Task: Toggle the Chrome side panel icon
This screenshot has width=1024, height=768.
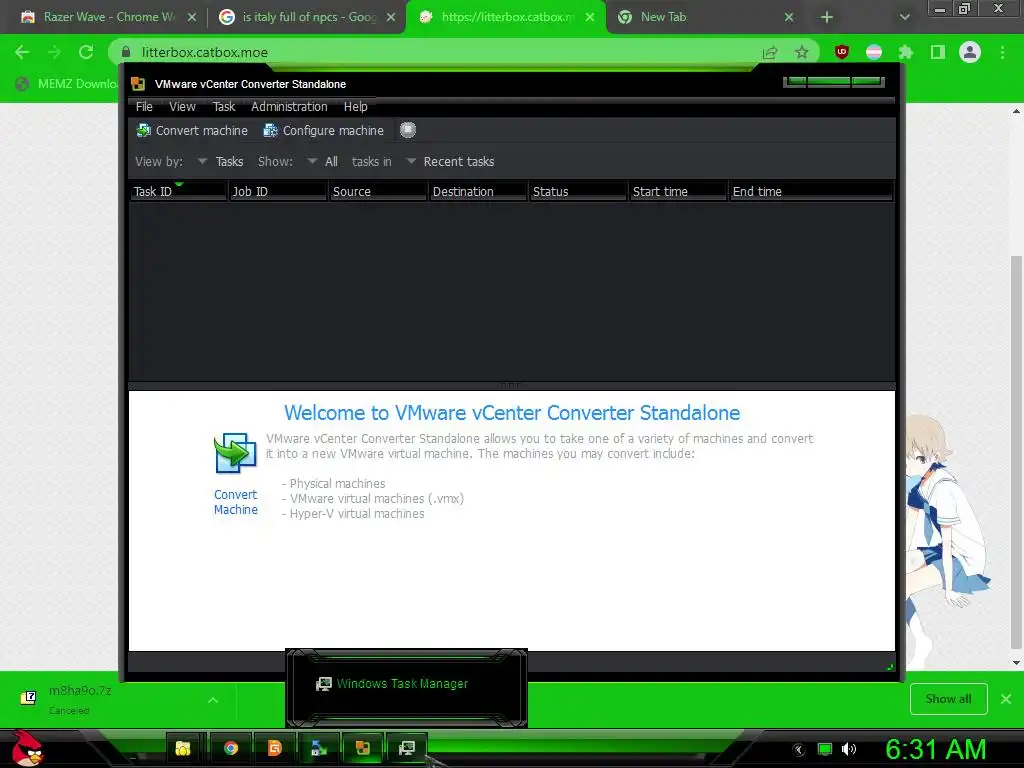Action: click(938, 52)
